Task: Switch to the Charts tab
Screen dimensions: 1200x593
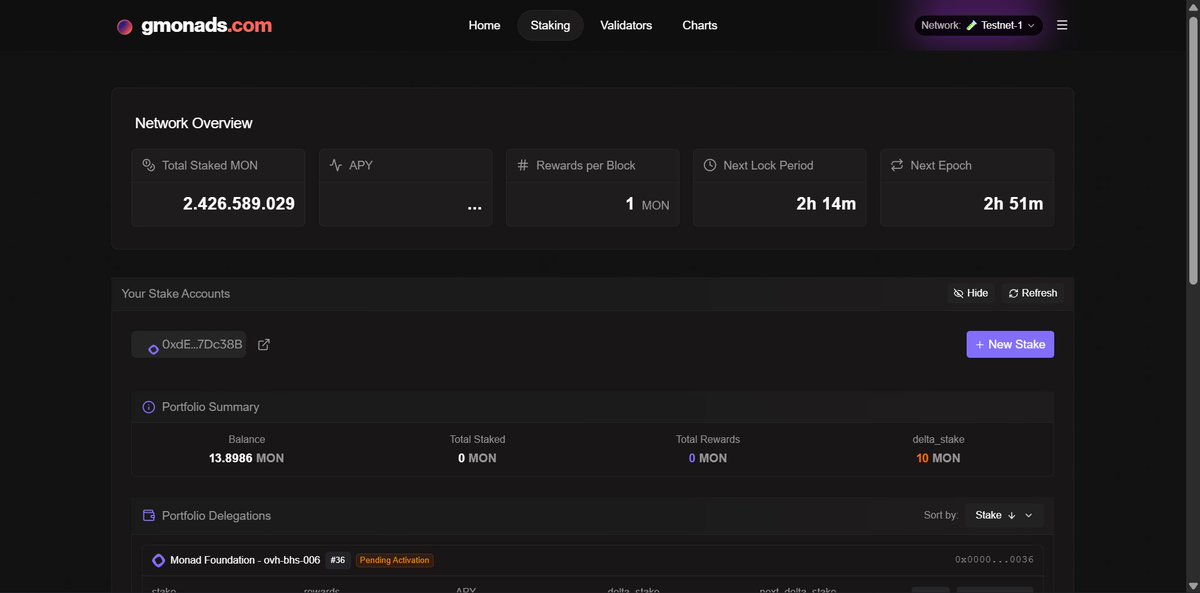Action: pos(700,25)
